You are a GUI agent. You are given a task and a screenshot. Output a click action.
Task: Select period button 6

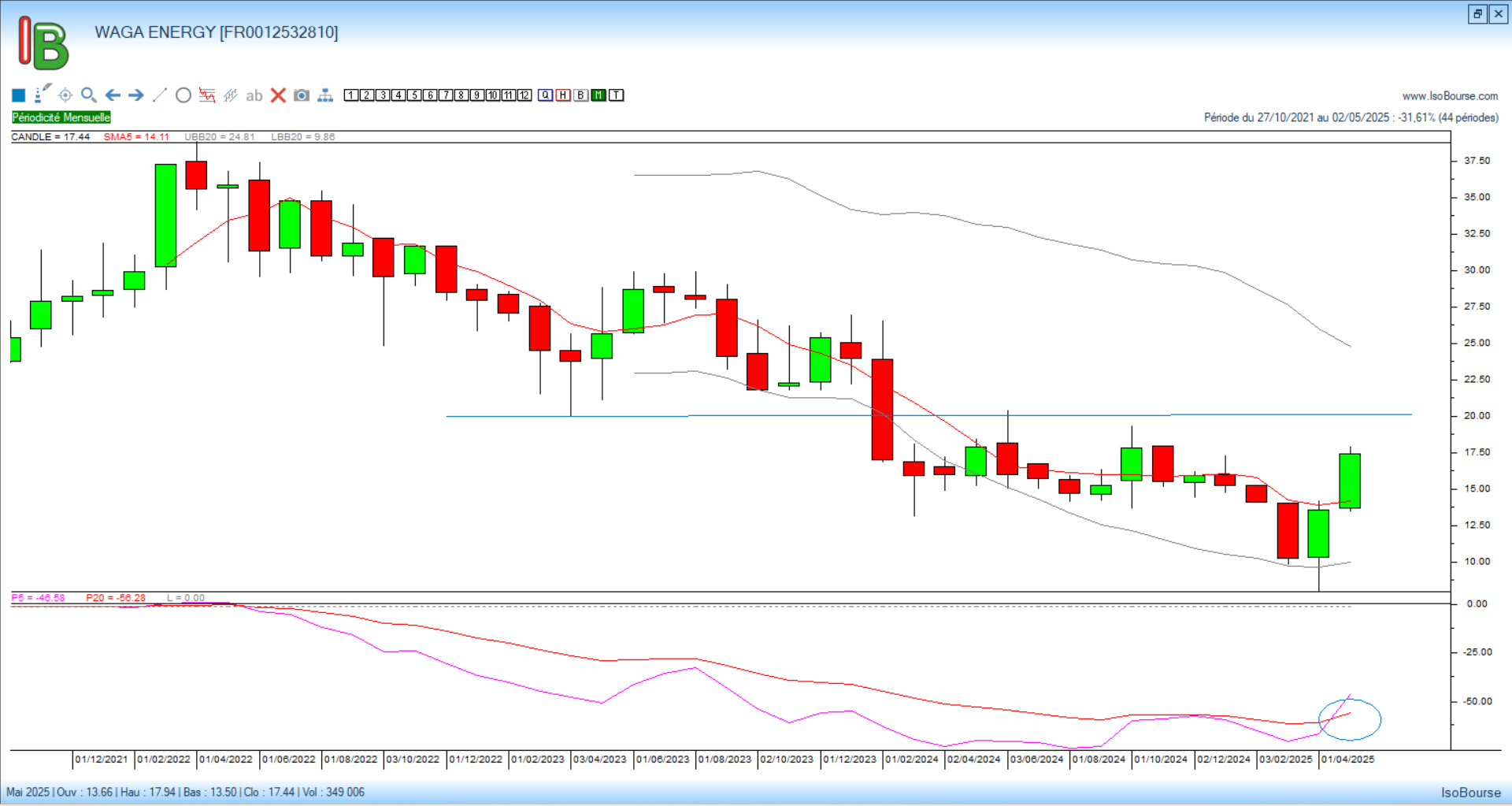430,95
